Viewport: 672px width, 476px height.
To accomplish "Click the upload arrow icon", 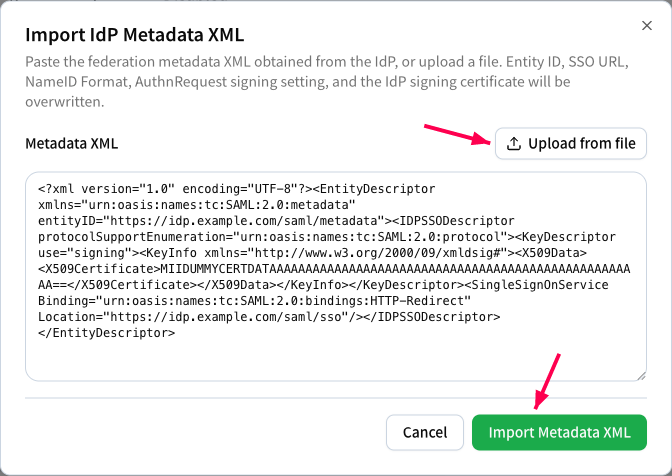I will tap(514, 144).
